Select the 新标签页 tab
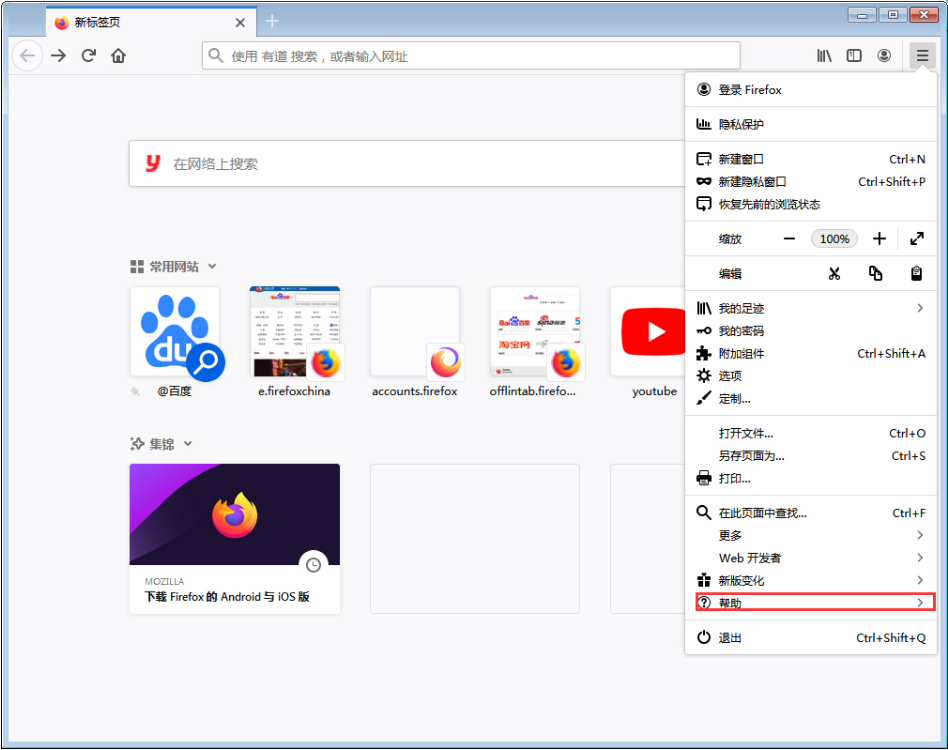948x750 pixels. point(151,22)
